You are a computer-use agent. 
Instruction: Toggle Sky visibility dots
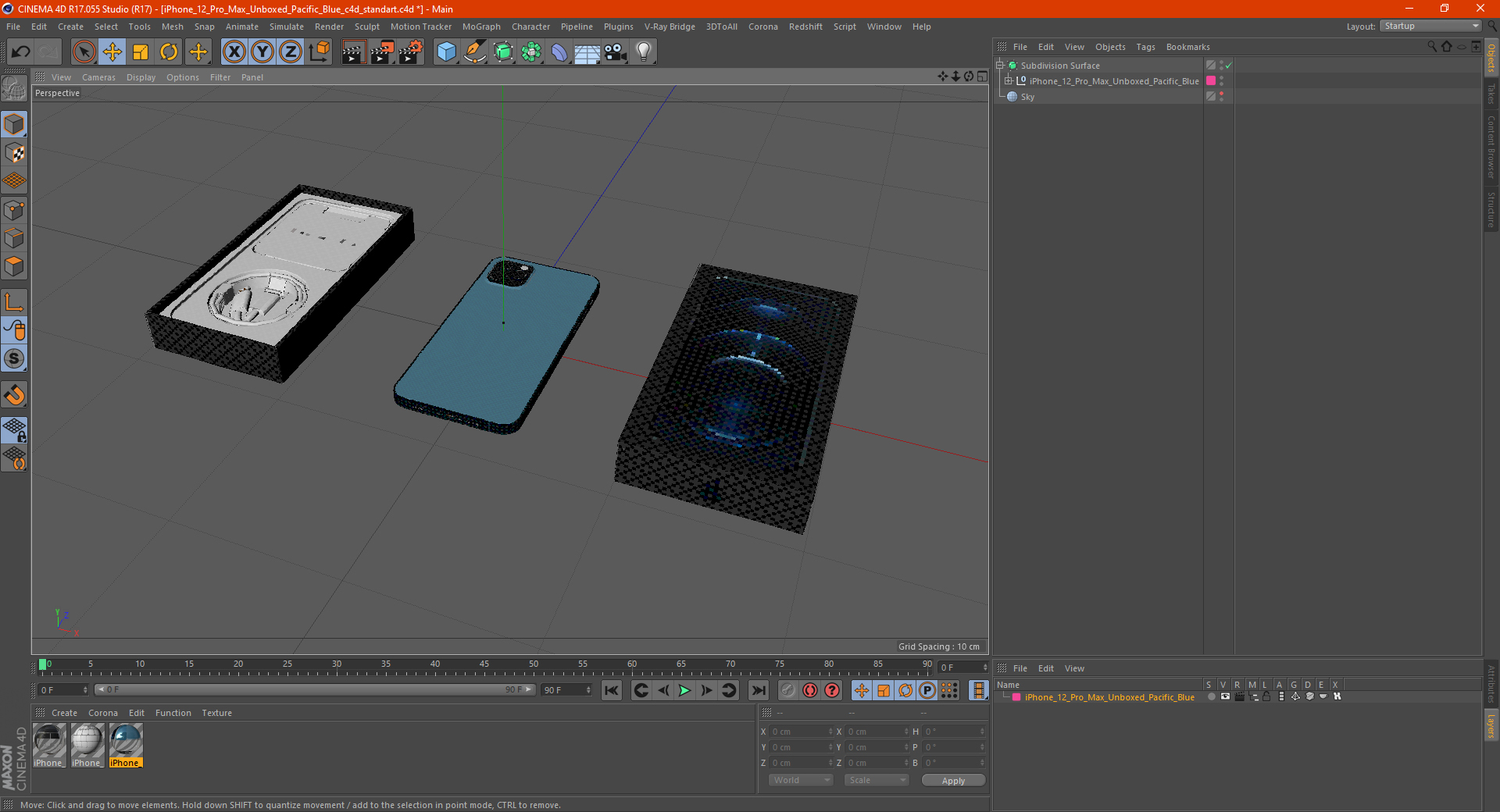[x=1221, y=97]
